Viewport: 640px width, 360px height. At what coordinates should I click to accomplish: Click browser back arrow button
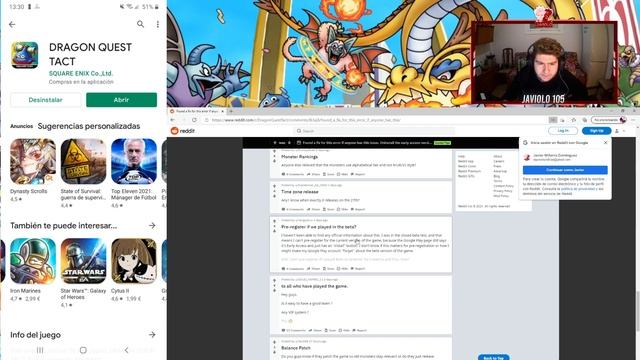click(172, 120)
